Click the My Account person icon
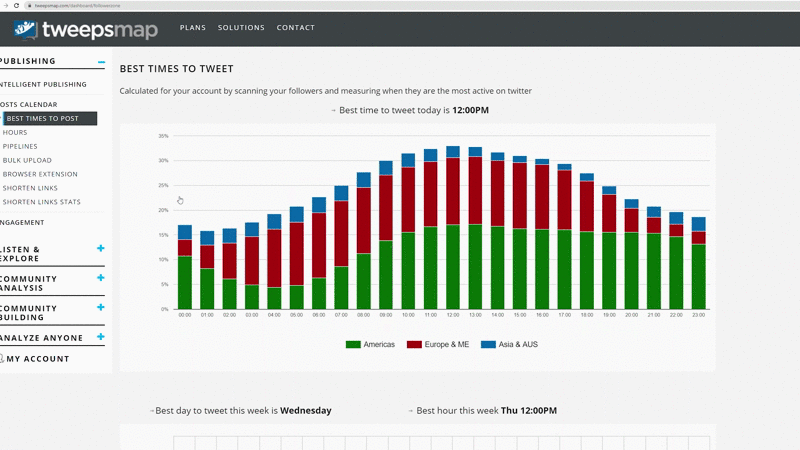The image size is (800, 450). coord(3,358)
